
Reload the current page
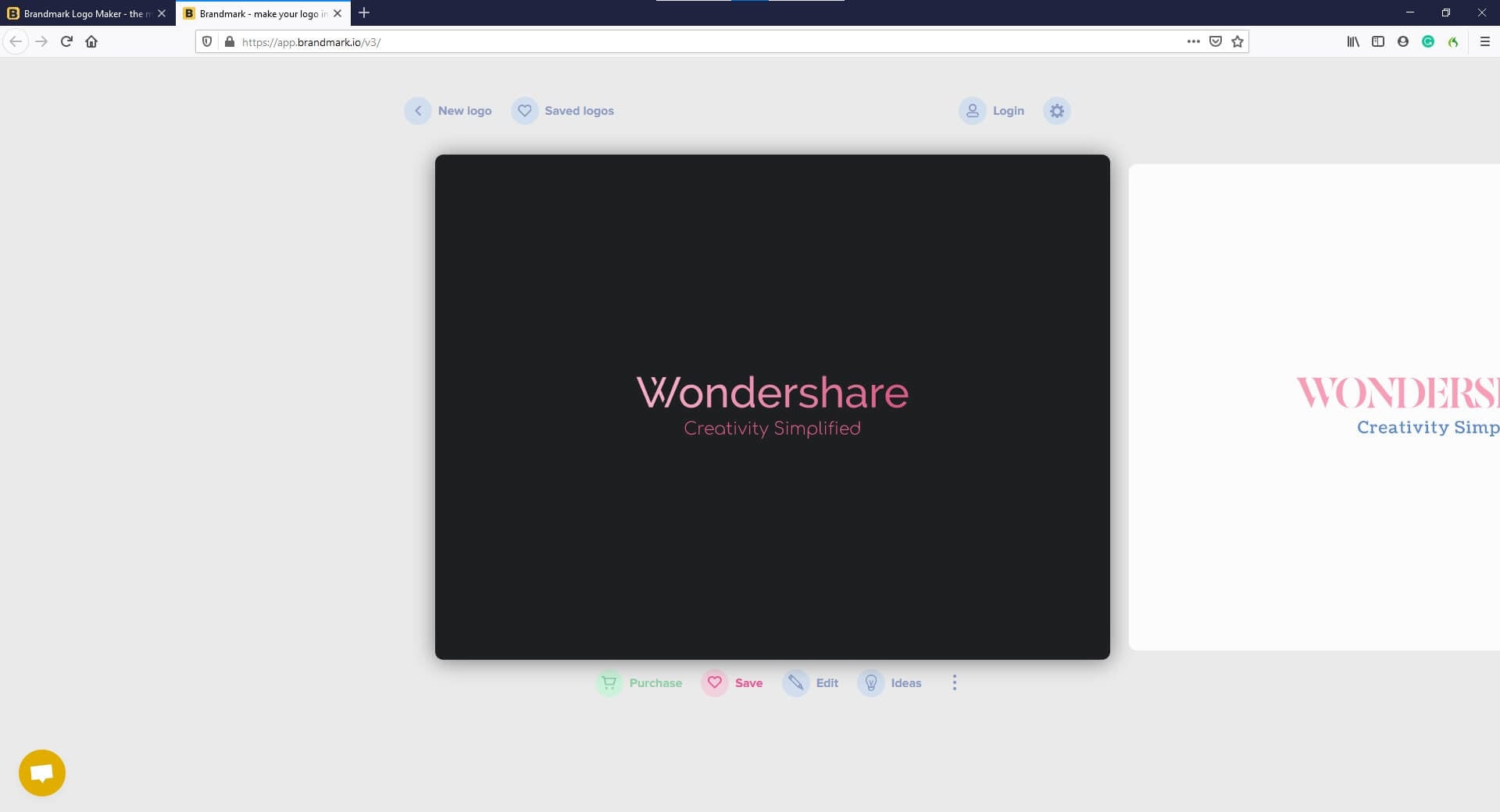(x=66, y=41)
